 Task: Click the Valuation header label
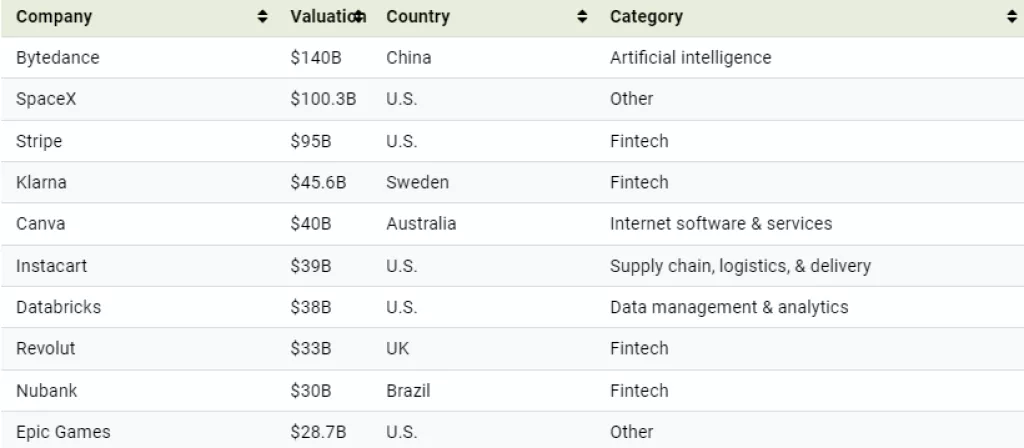pyautogui.click(x=322, y=17)
